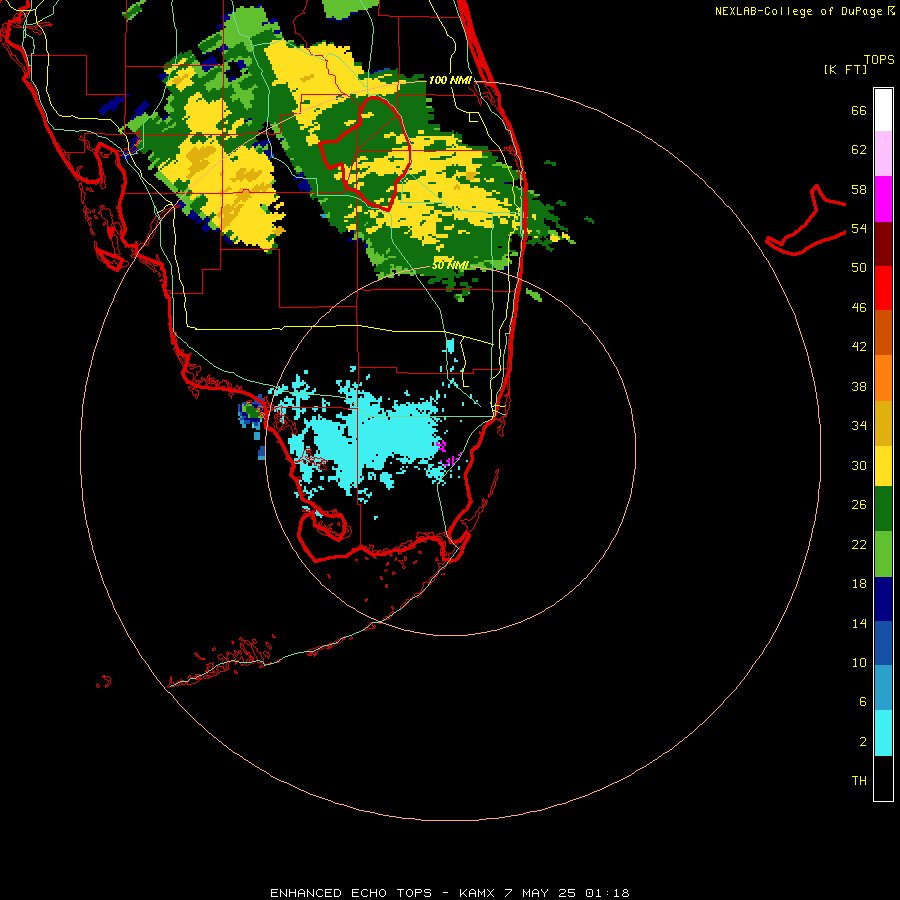The image size is (900, 900).
Task: Click the Bahamas island outline on right
Action: [x=806, y=220]
